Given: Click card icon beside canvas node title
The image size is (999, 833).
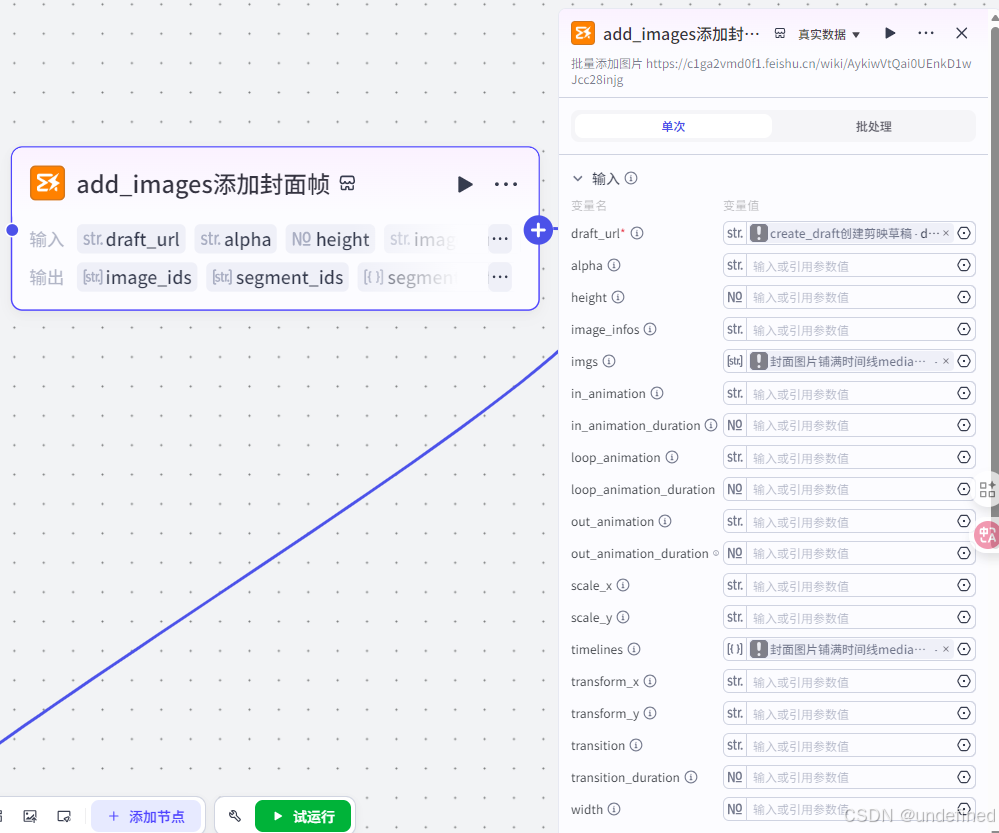Looking at the screenshot, I should (347, 184).
